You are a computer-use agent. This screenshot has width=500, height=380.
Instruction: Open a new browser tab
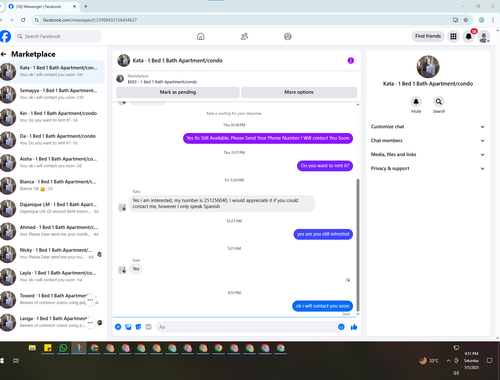point(86,6)
